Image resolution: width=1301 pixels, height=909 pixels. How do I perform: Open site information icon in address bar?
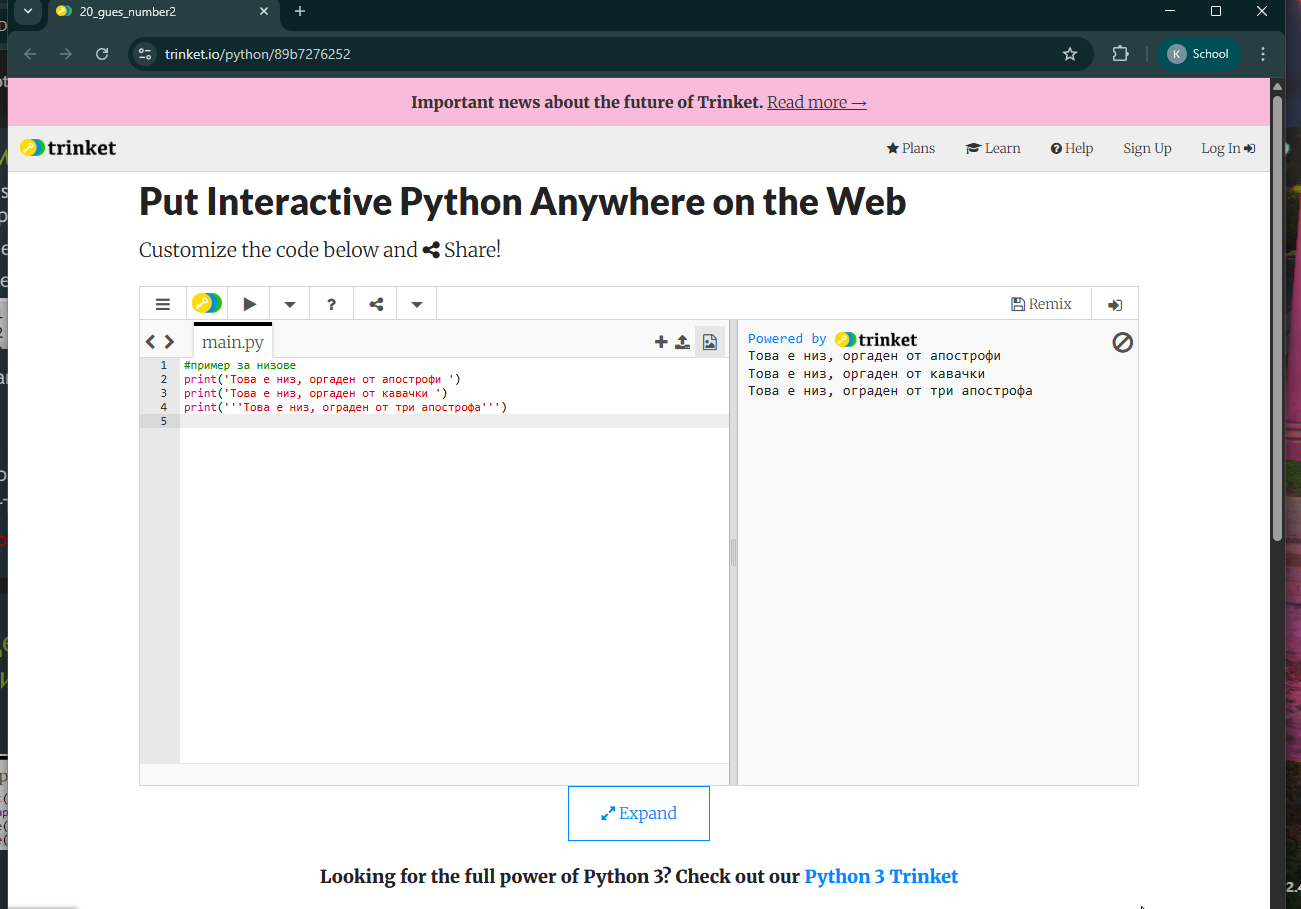point(145,54)
